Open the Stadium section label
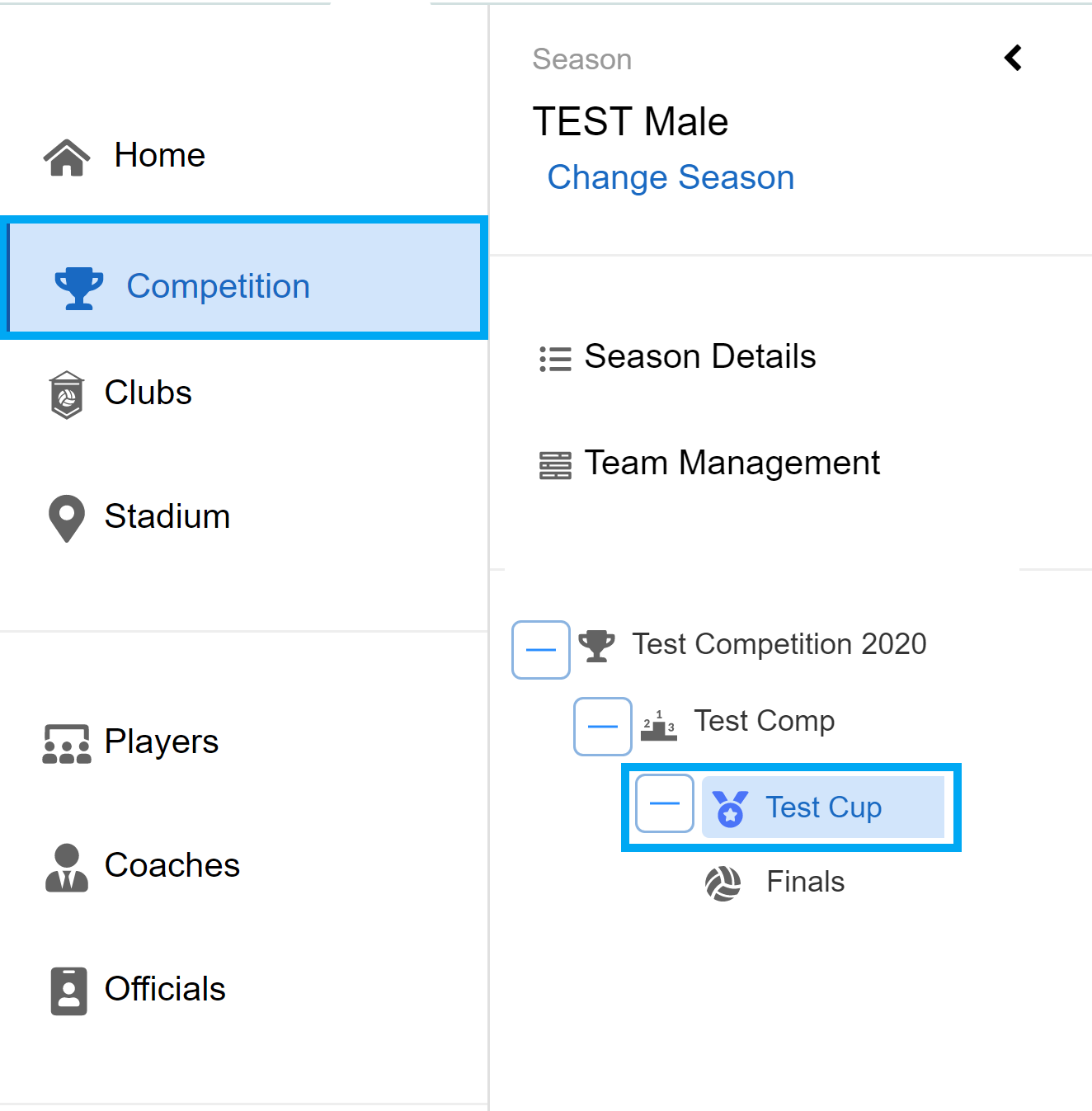 coord(167,516)
